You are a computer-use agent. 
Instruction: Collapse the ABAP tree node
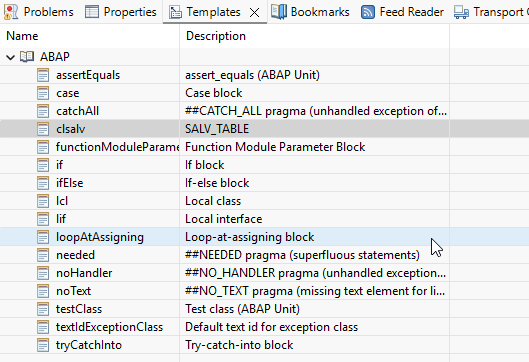coord(10,57)
